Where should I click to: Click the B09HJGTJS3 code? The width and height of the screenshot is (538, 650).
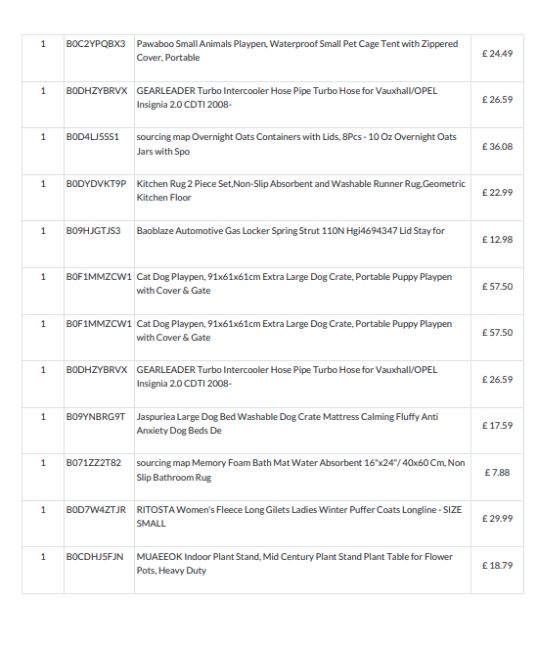(93, 231)
